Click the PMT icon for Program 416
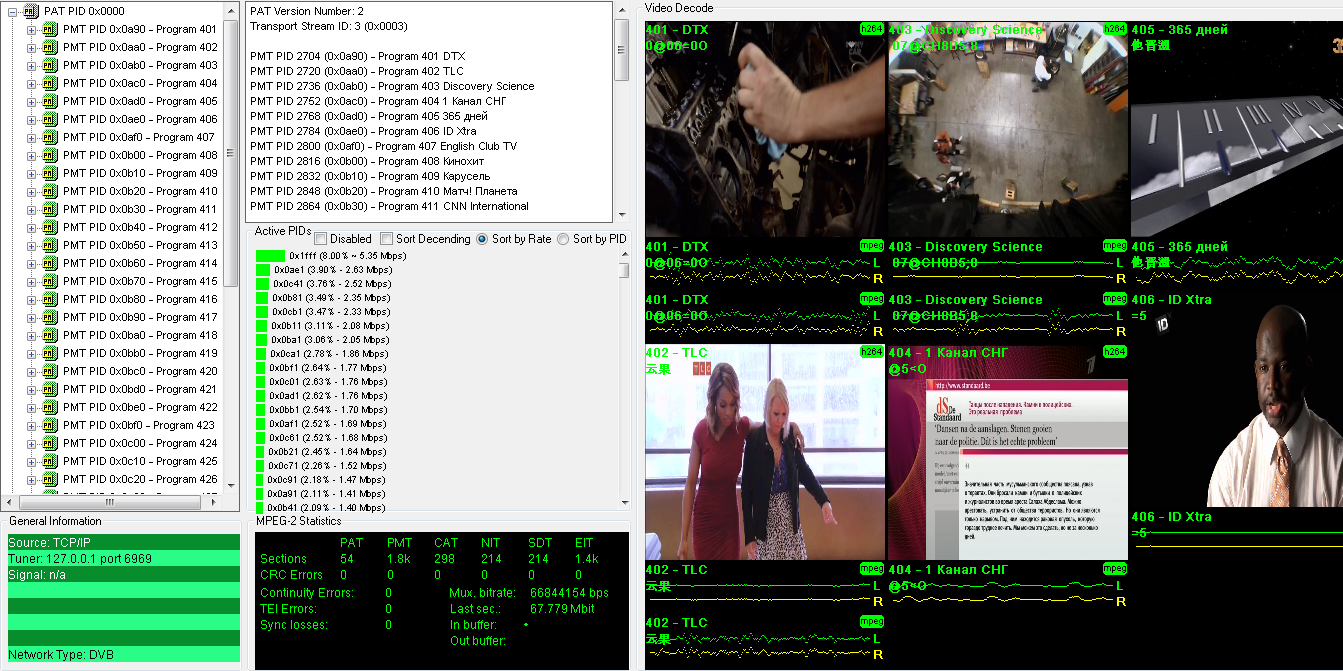 (50, 299)
